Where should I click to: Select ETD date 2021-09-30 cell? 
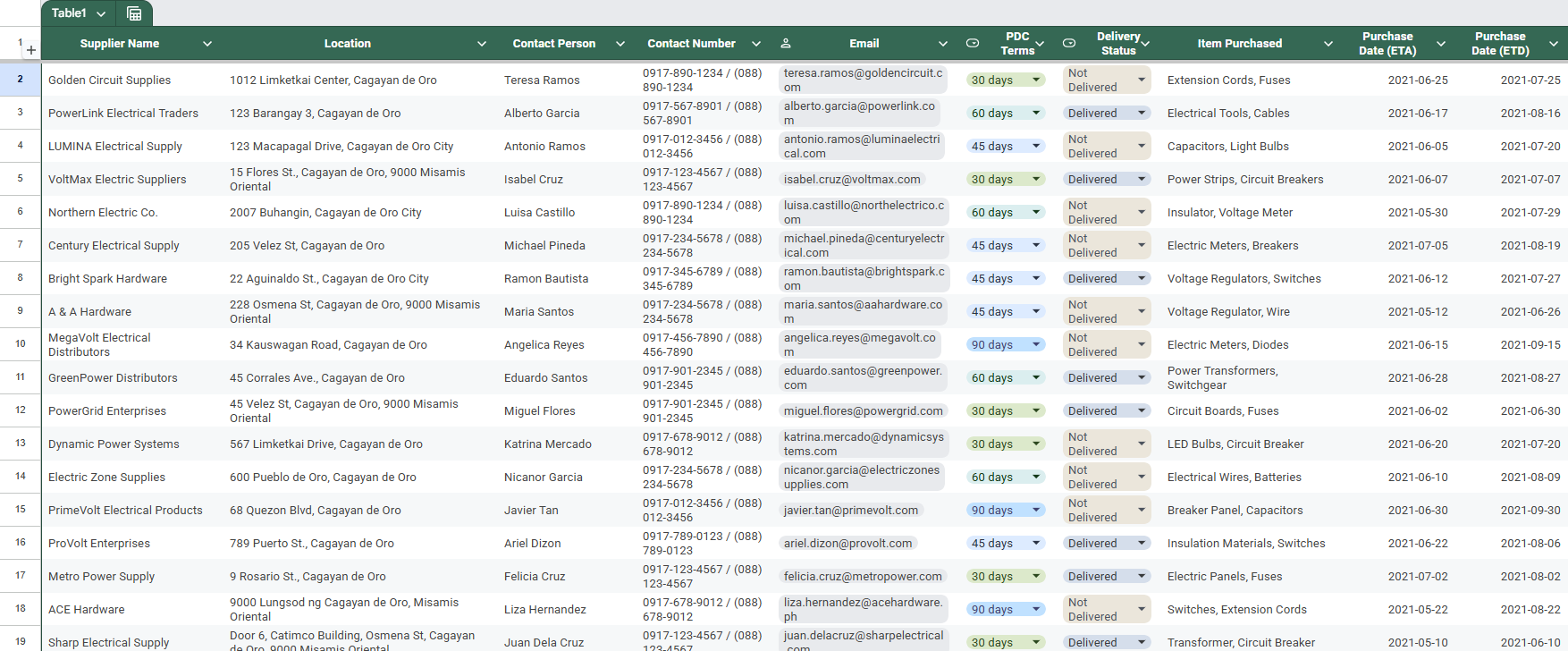(1512, 510)
